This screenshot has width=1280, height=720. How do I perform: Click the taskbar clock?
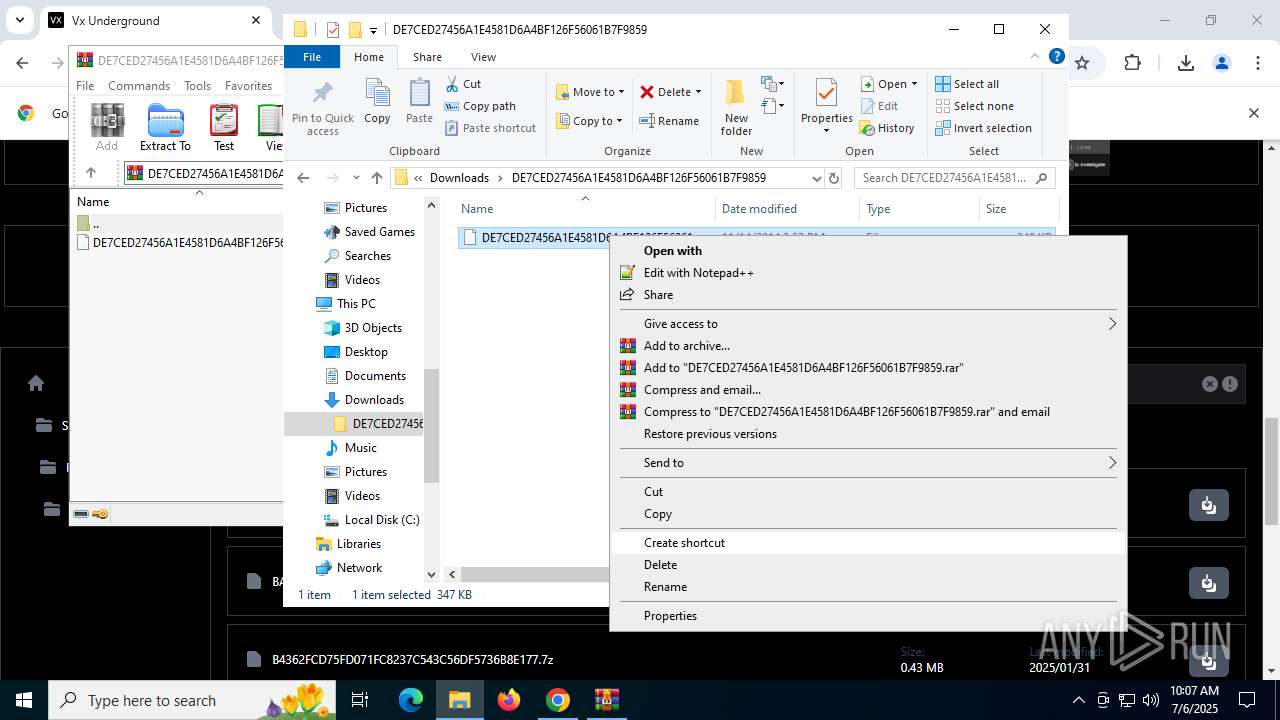click(x=1194, y=700)
